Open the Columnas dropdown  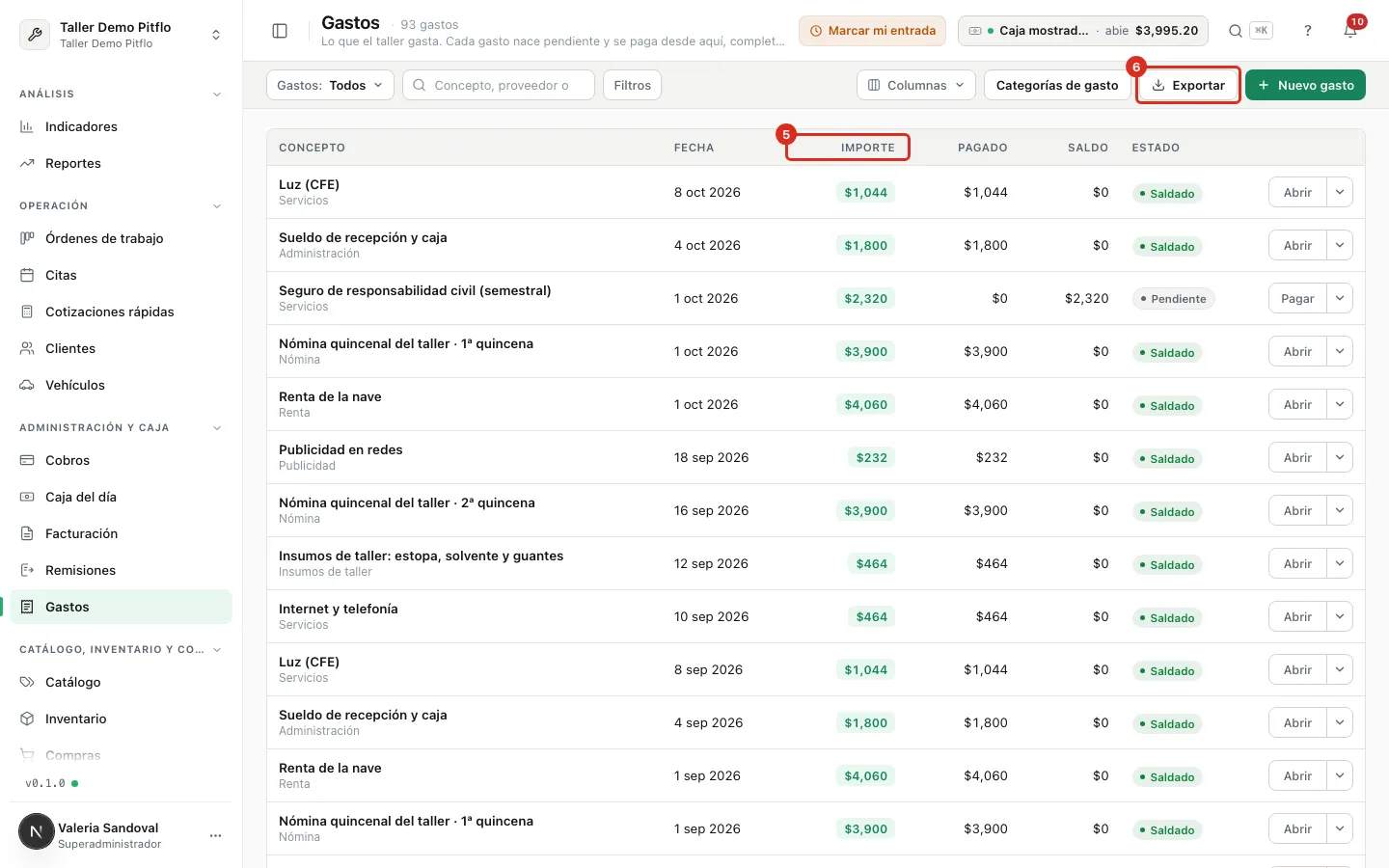[x=916, y=85]
